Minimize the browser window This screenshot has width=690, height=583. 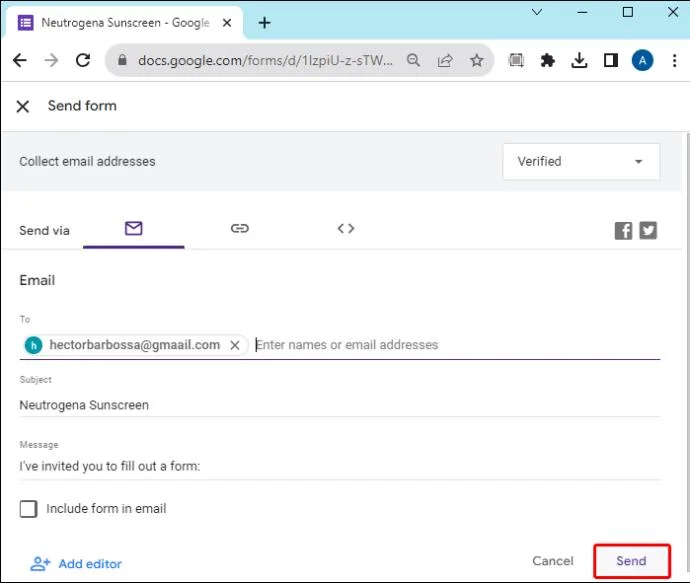click(x=582, y=12)
